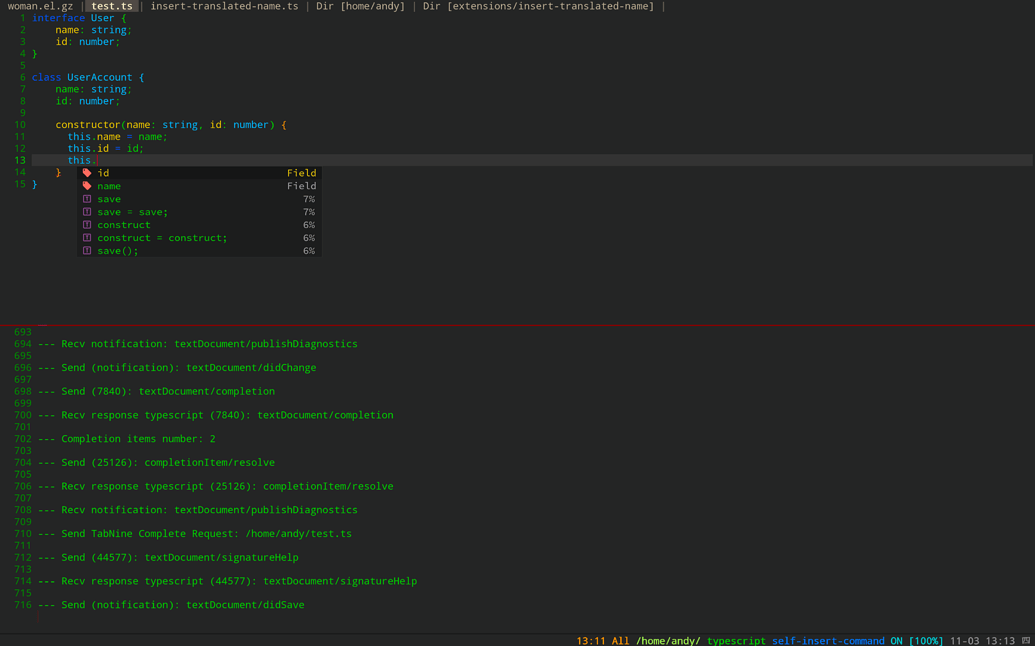Click the TabNine icon next to "save"
Screen dimensions: 1035x646
click(x=87, y=198)
